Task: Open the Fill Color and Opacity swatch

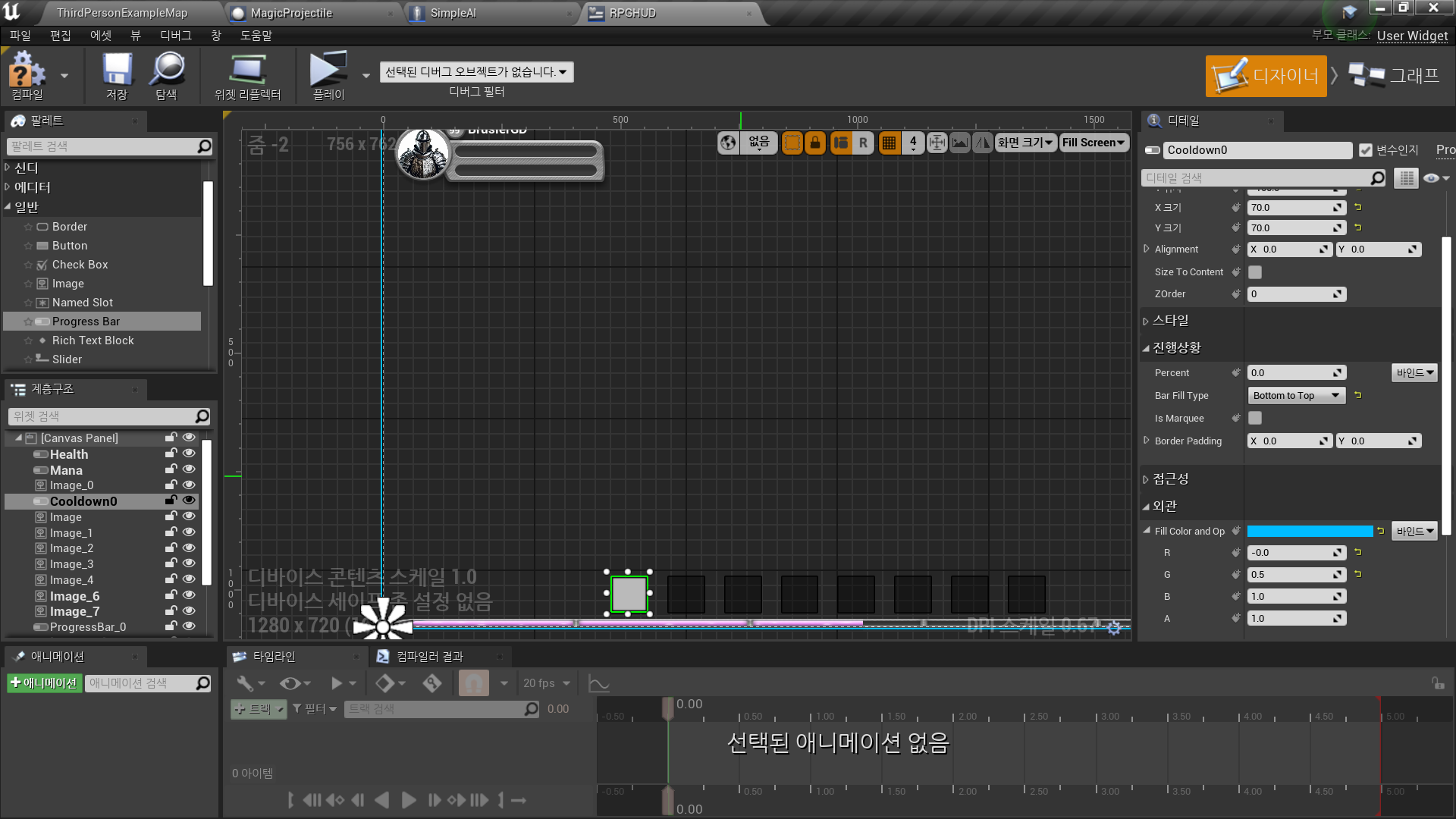Action: click(1310, 531)
